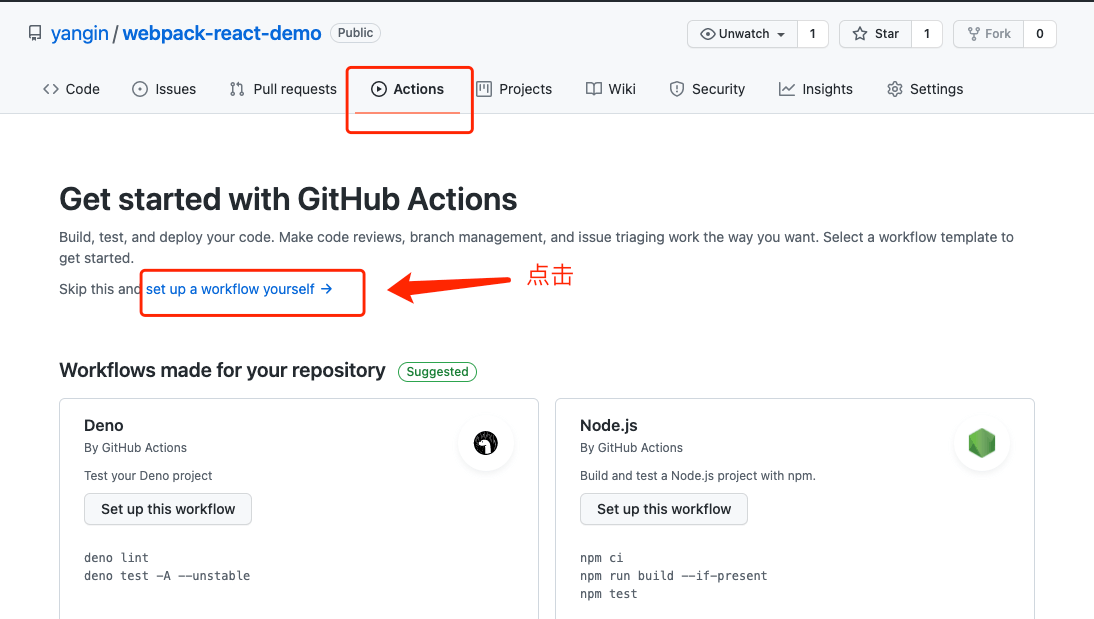Click the 'Get started with GitHub Actions' heading
The image size is (1094, 619).
click(288, 200)
